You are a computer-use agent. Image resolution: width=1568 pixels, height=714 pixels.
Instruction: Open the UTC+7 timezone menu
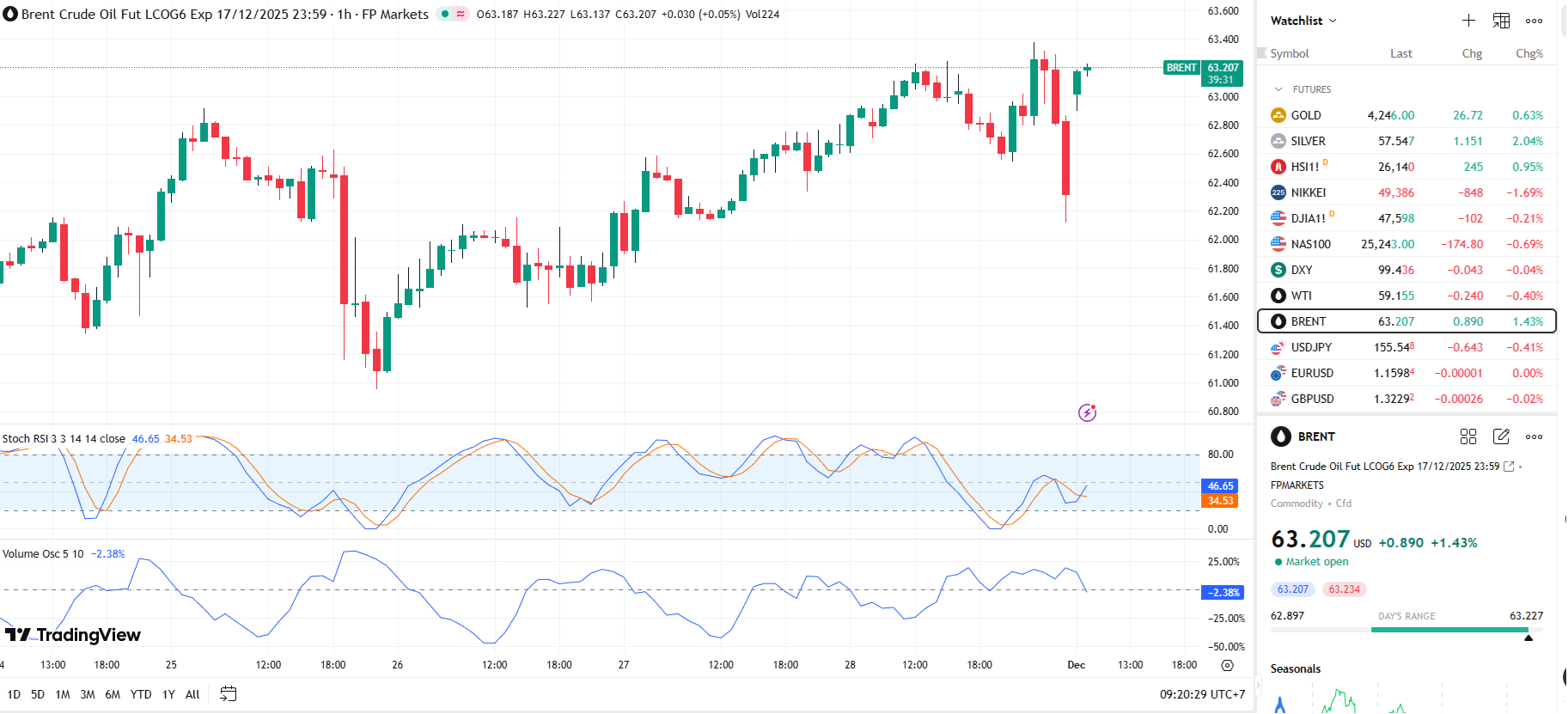point(1202,694)
